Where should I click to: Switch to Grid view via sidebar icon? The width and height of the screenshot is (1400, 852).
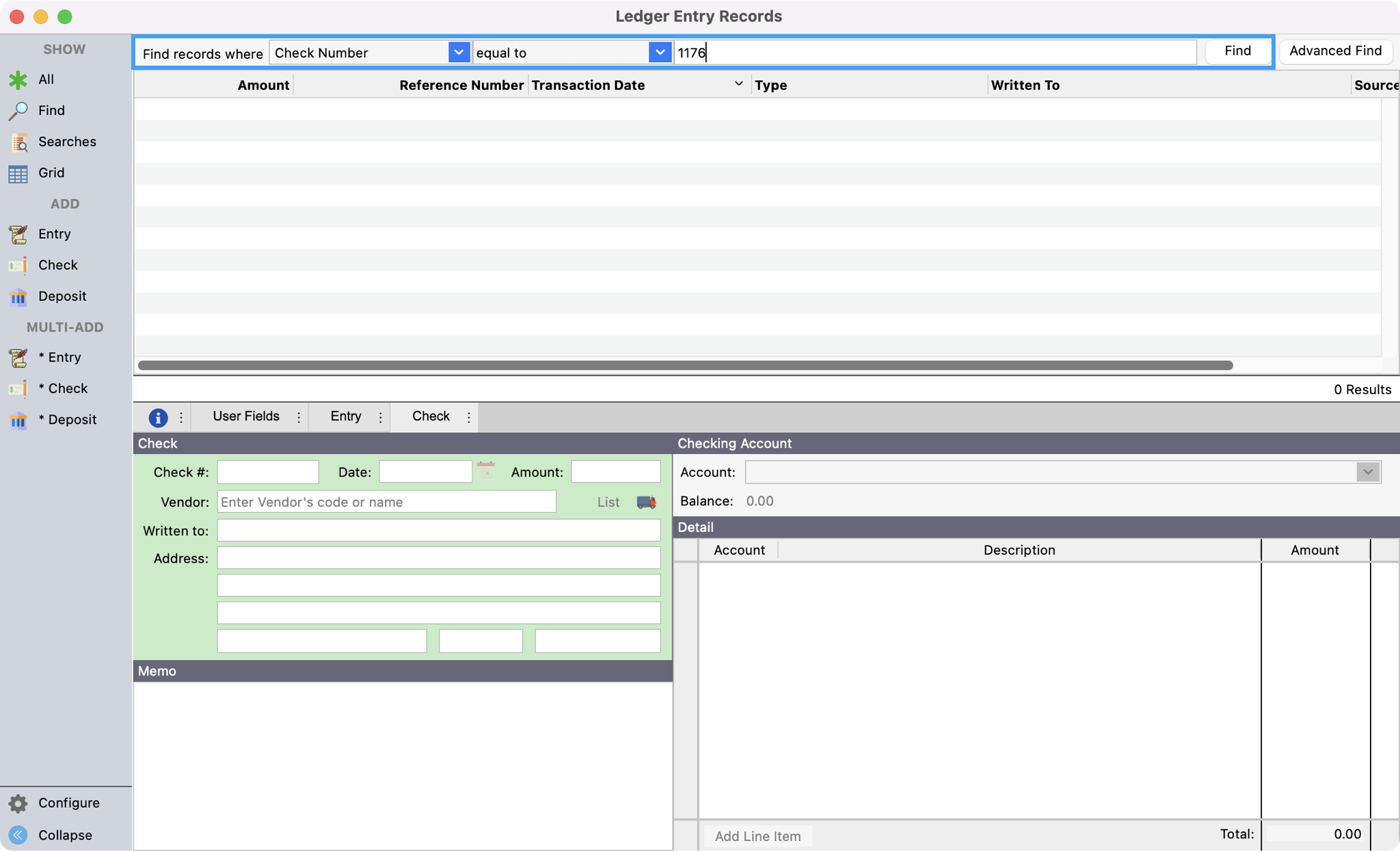(x=18, y=172)
